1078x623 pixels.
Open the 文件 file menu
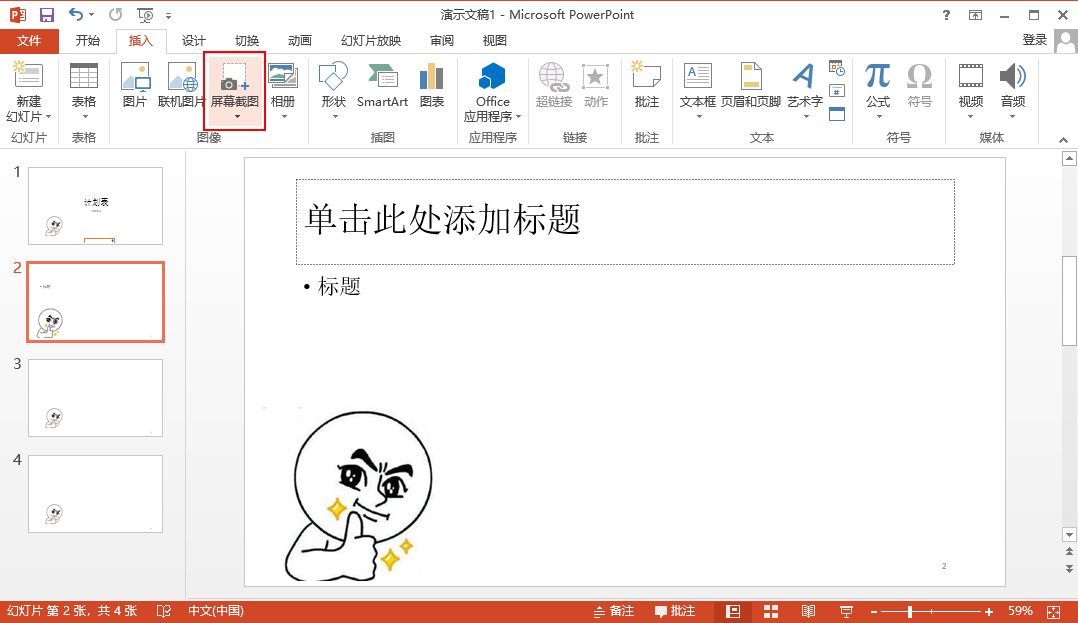29,41
